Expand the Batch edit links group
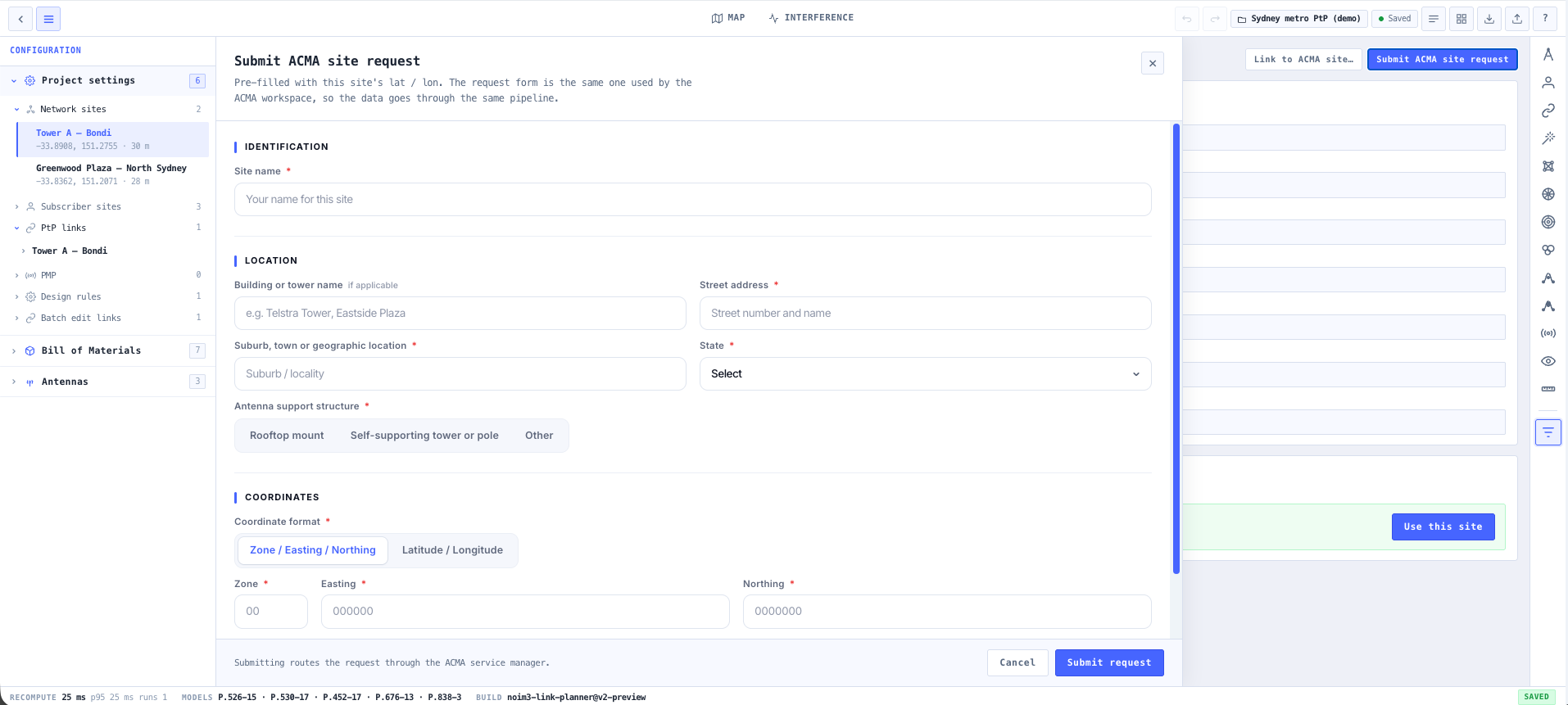 click(16, 319)
